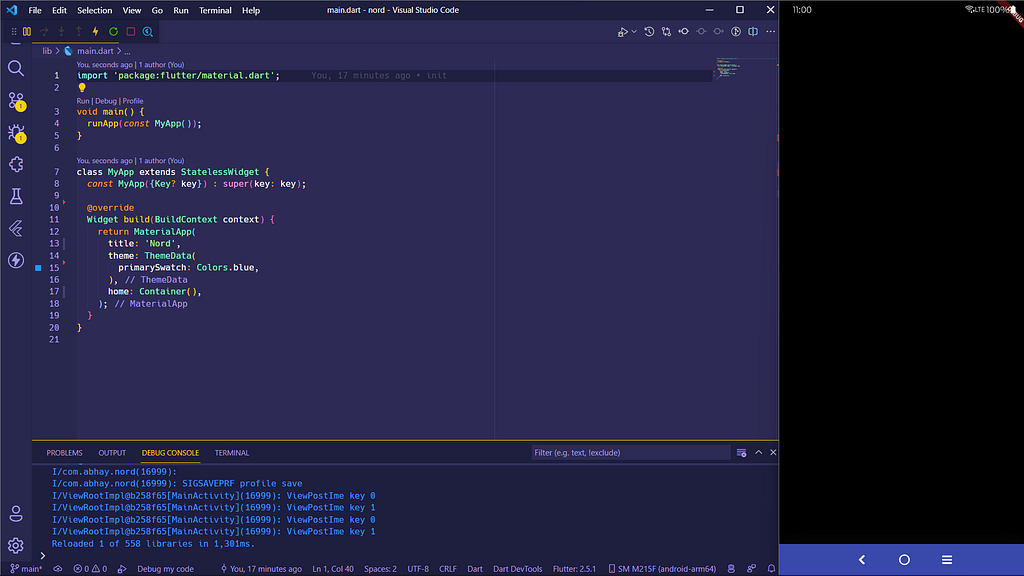
Task: Open Source Control view
Action: (16, 101)
